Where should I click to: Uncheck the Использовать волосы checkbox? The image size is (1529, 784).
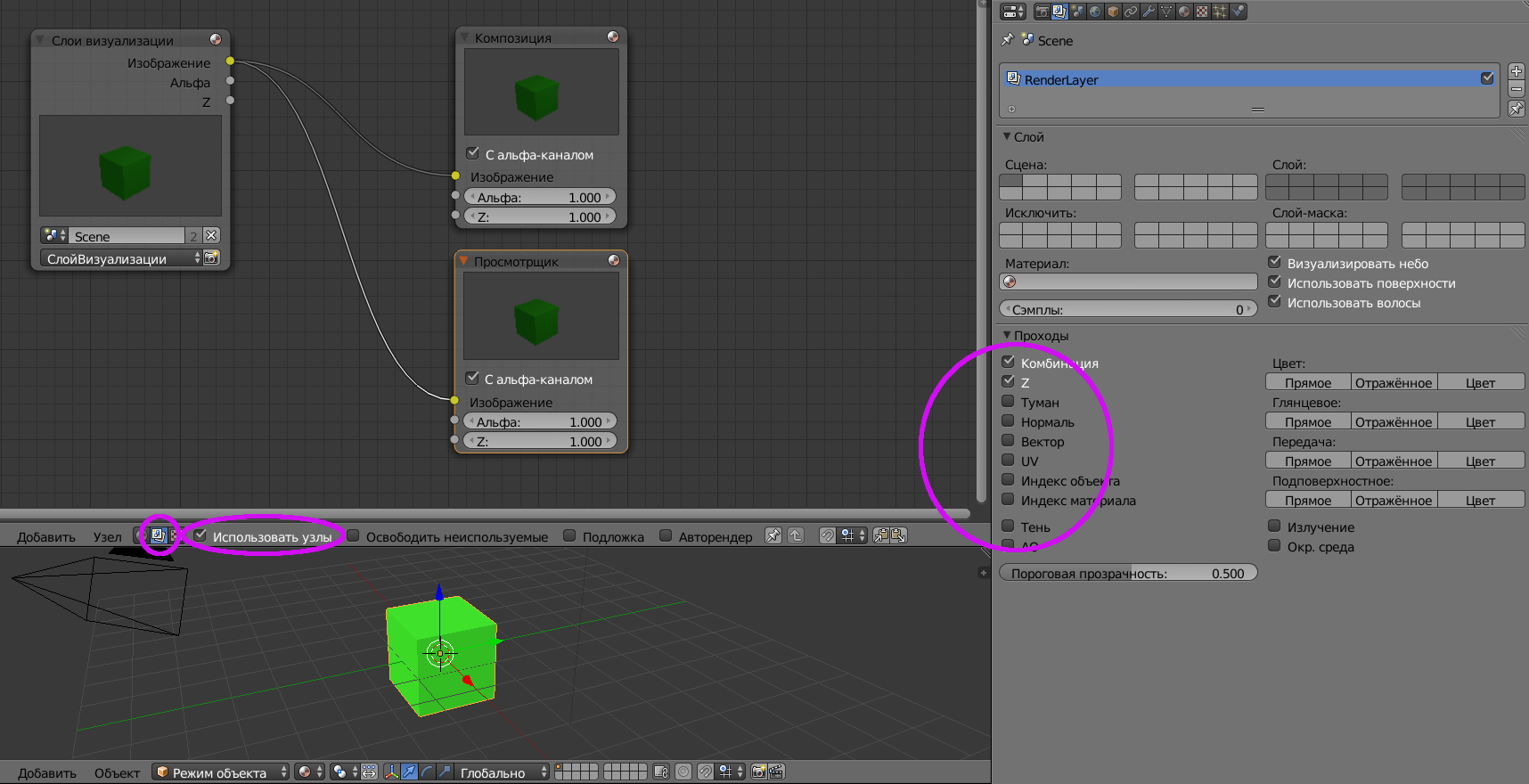point(1275,302)
